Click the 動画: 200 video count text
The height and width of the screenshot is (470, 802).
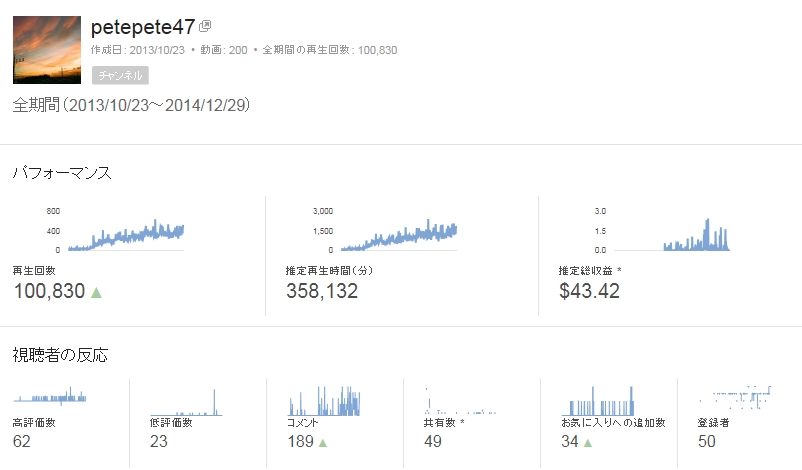pyautogui.click(x=224, y=50)
